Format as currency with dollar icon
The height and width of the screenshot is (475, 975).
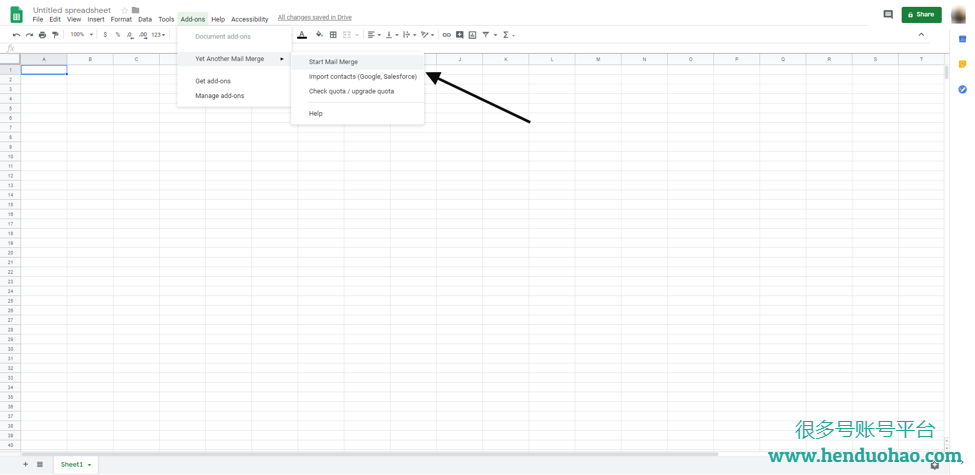[105, 35]
